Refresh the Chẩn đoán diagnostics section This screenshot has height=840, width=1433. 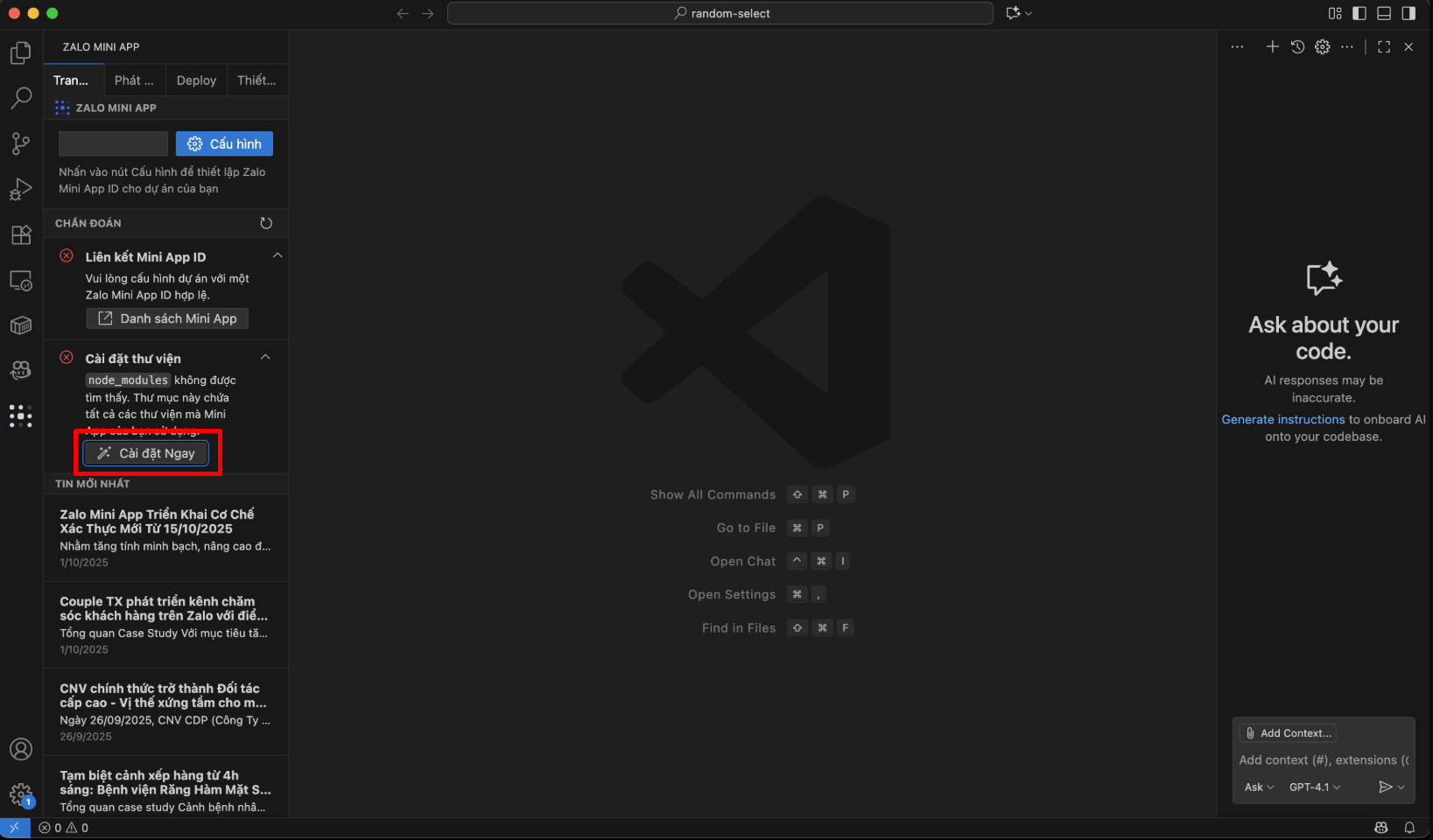266,223
